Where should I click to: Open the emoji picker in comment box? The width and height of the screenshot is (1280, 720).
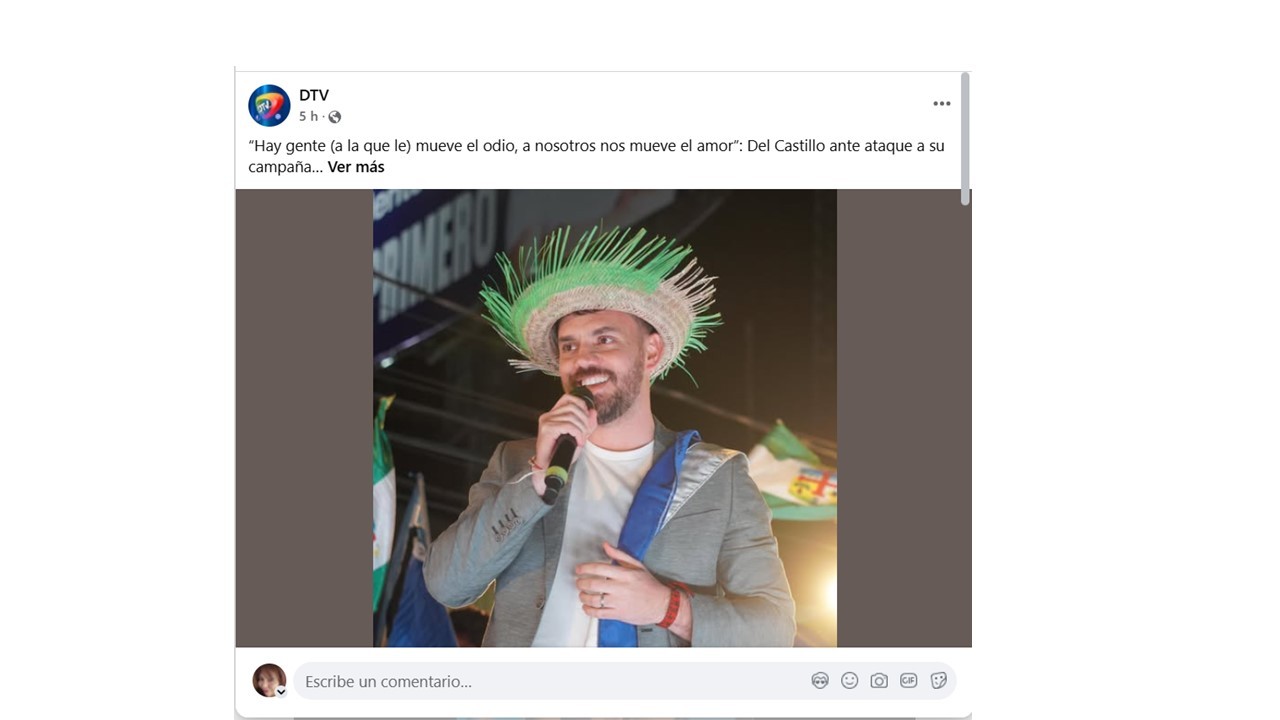point(850,681)
